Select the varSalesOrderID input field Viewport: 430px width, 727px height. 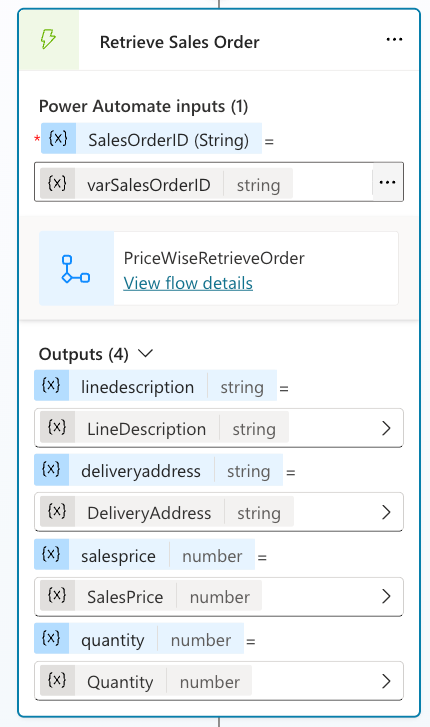[219, 182]
